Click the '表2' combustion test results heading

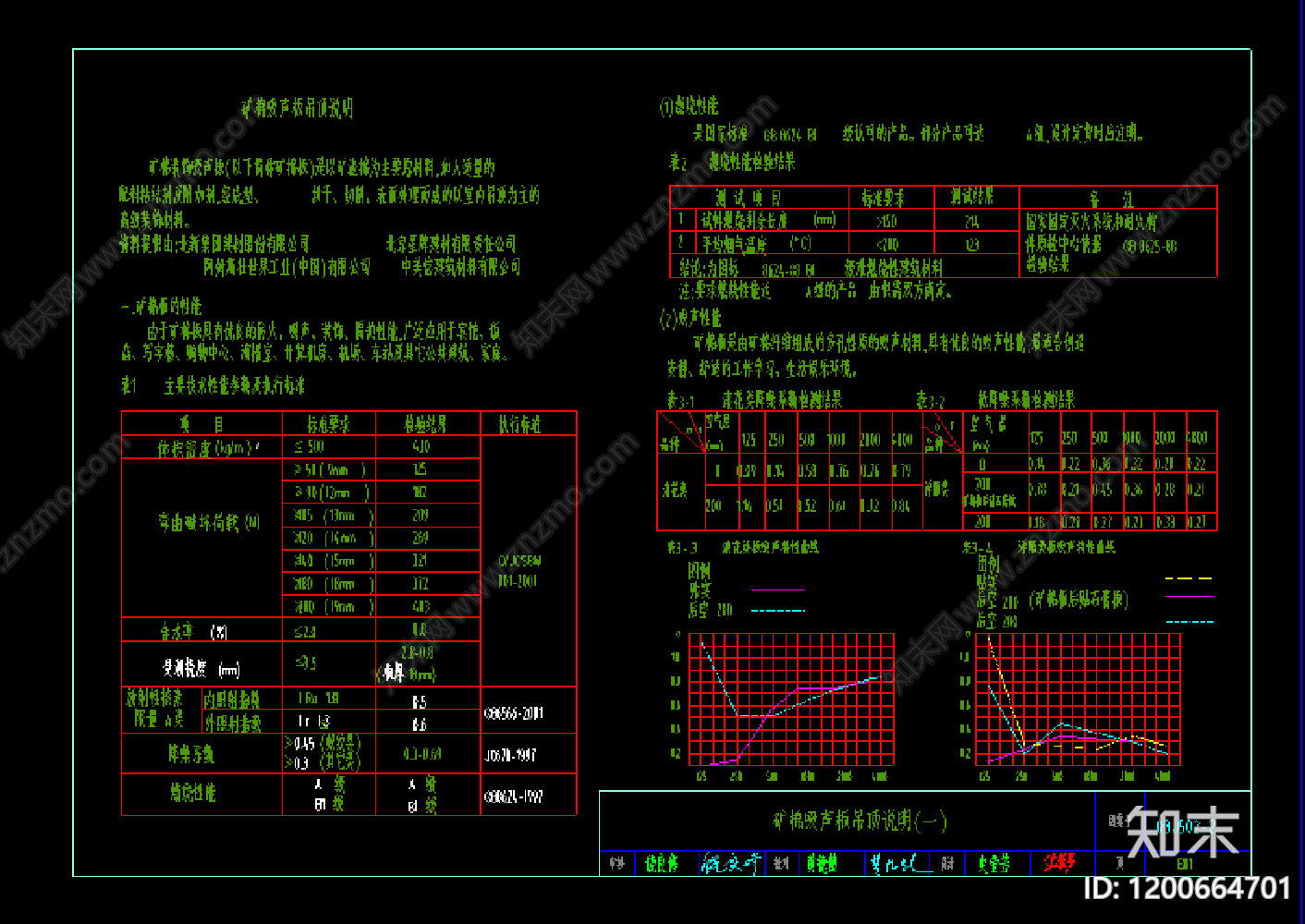pos(733,162)
